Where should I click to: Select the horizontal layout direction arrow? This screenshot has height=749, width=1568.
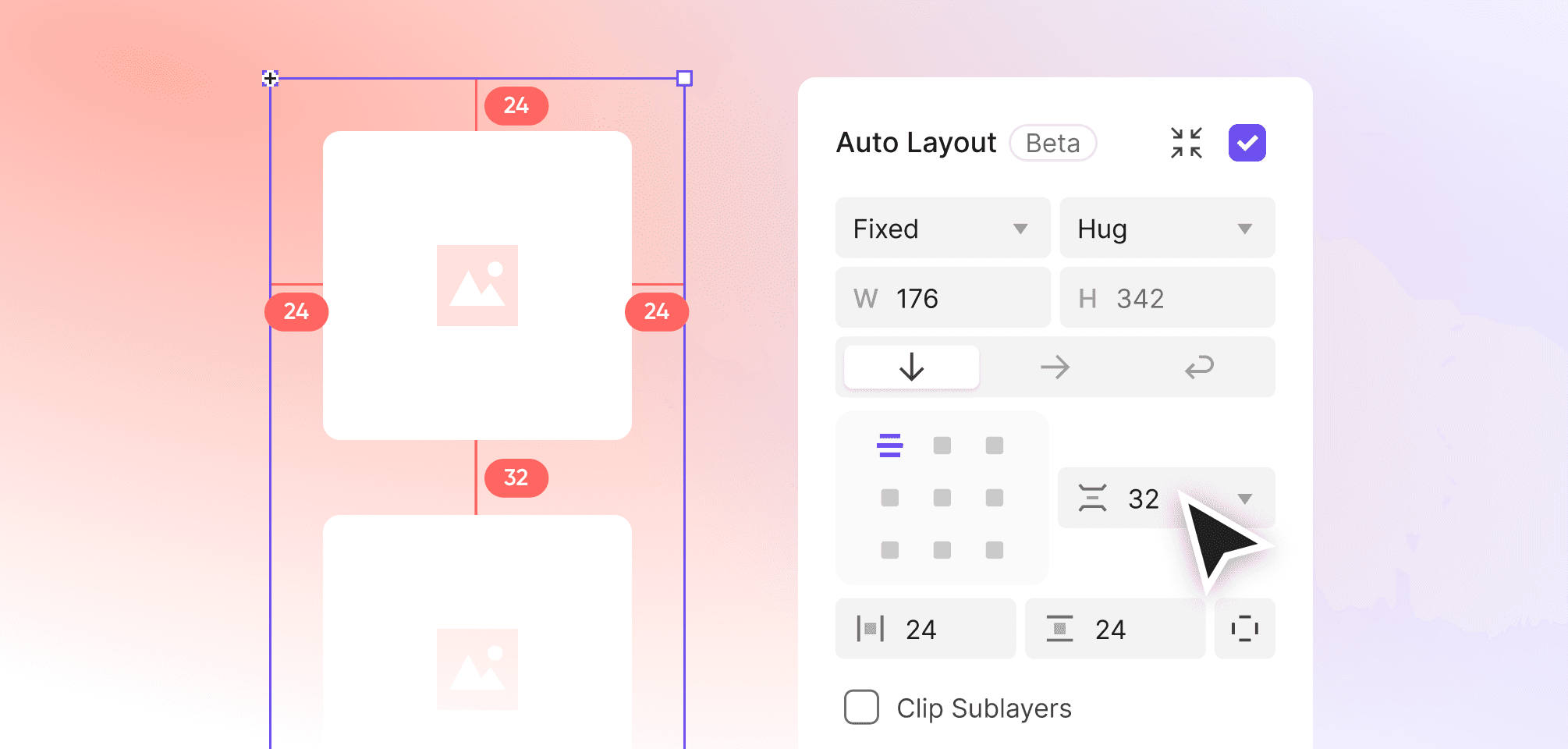coord(1055,367)
